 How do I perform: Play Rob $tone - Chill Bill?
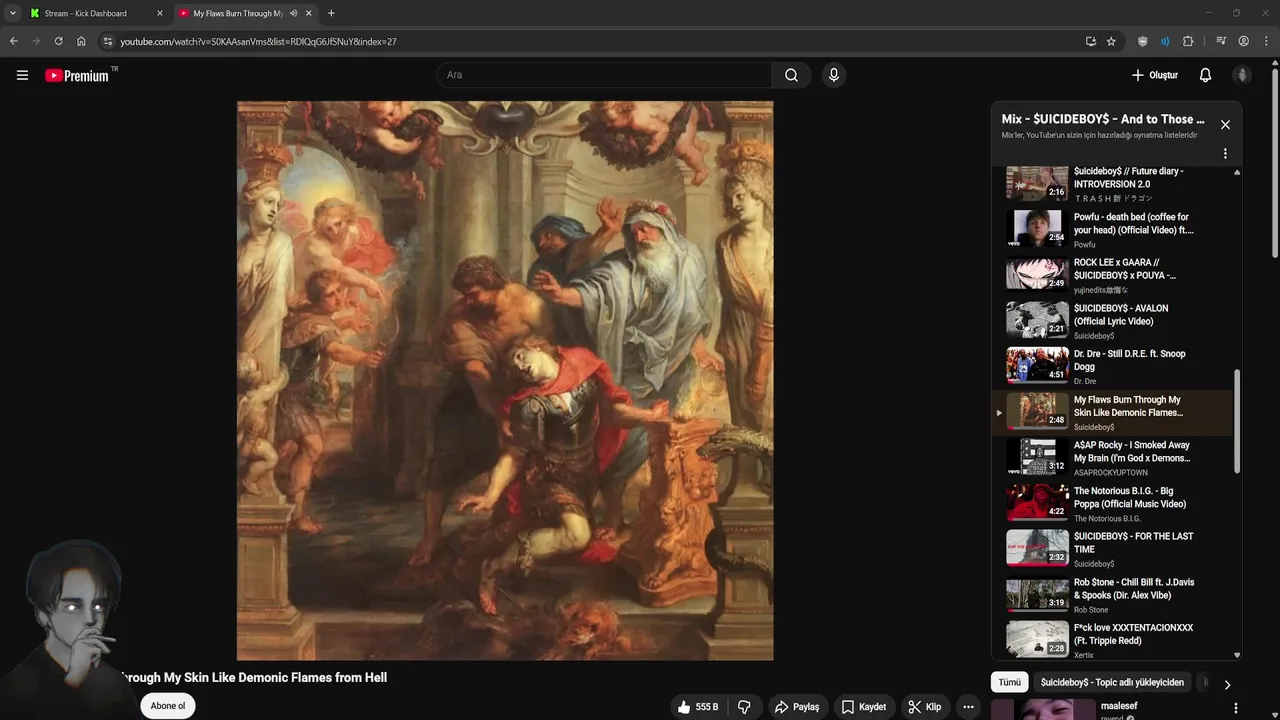(1112, 595)
